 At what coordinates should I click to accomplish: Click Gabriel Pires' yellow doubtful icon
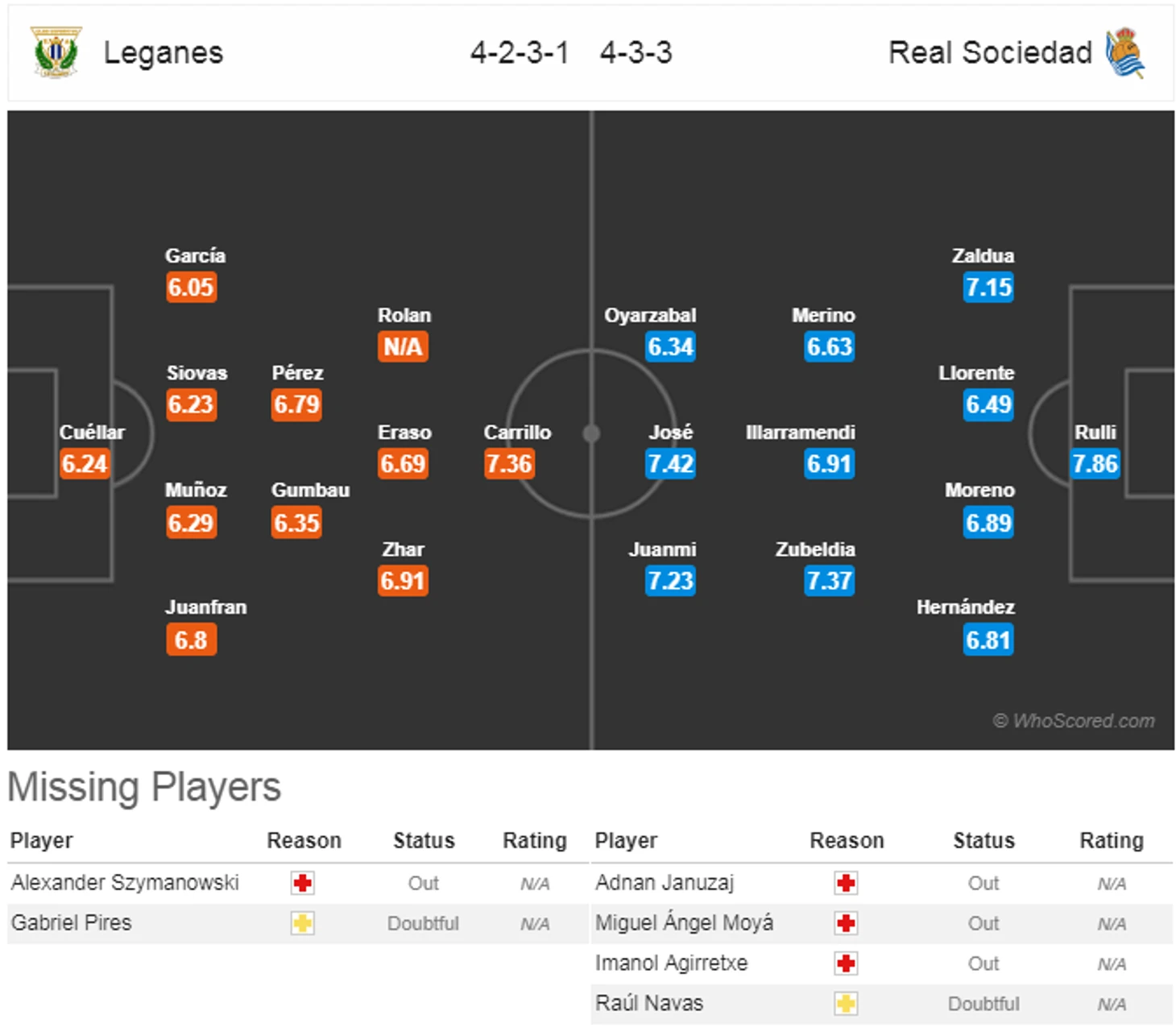[303, 923]
